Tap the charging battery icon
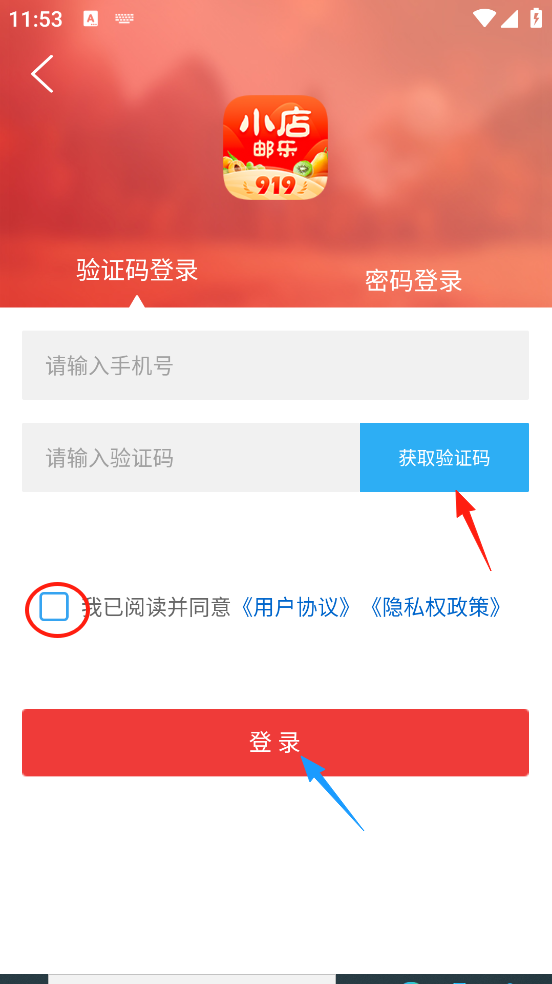The height and width of the screenshot is (984, 552). (x=536, y=17)
